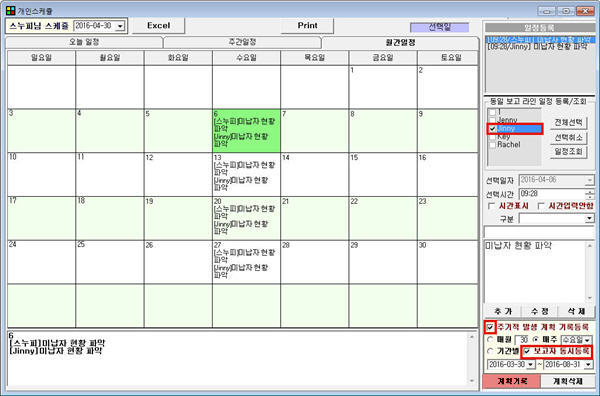Click the 삭제 button
This screenshot has width=600, height=396.
[576, 311]
